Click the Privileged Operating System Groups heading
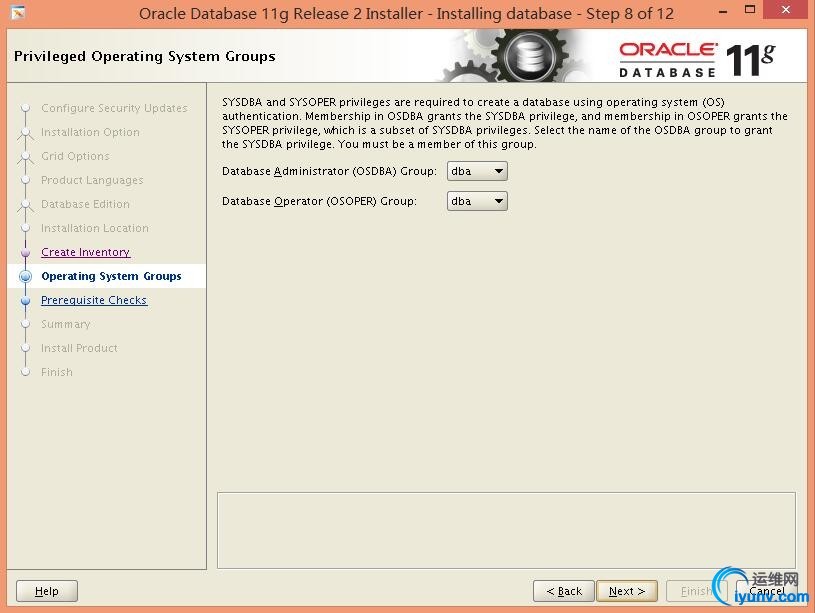Screen dimensions: 815x613 [x=144, y=56]
